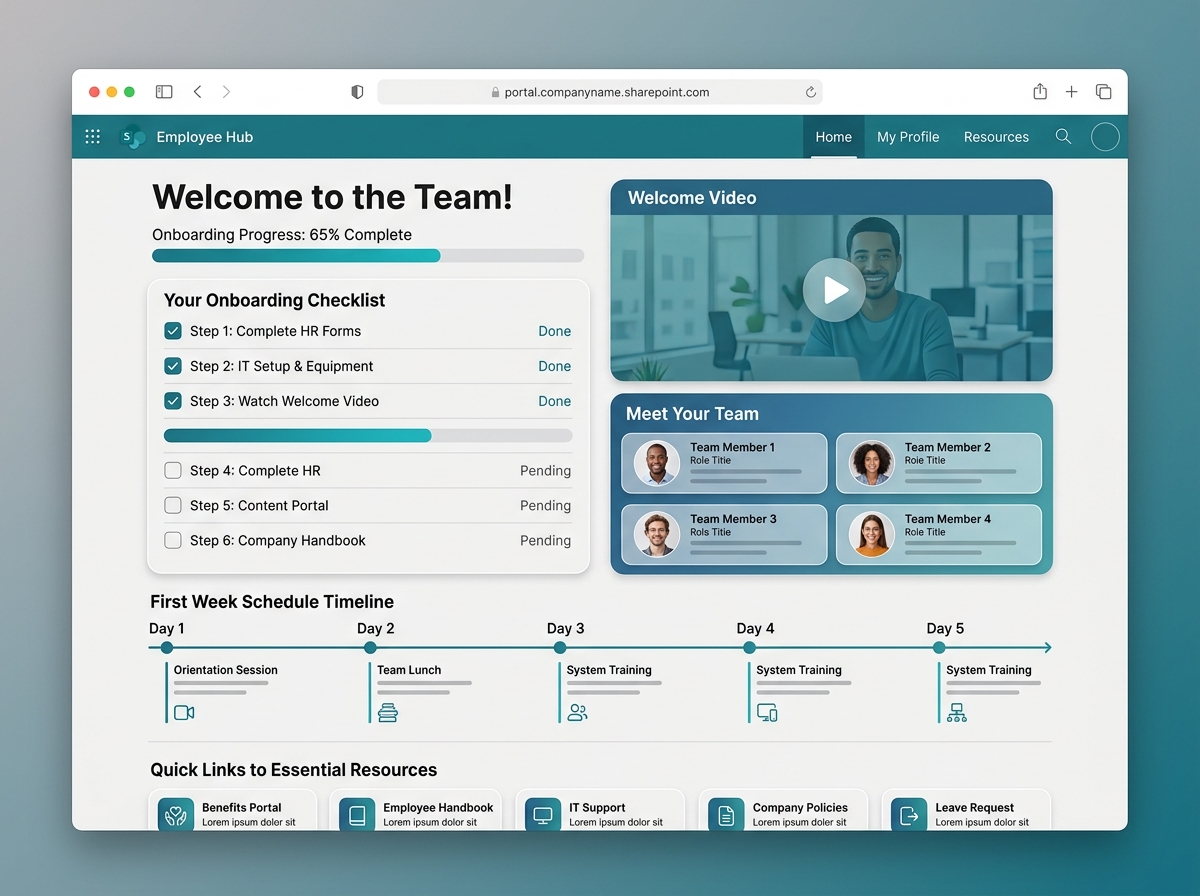
Task: Click the Pending status for Step 5
Action: click(x=545, y=506)
